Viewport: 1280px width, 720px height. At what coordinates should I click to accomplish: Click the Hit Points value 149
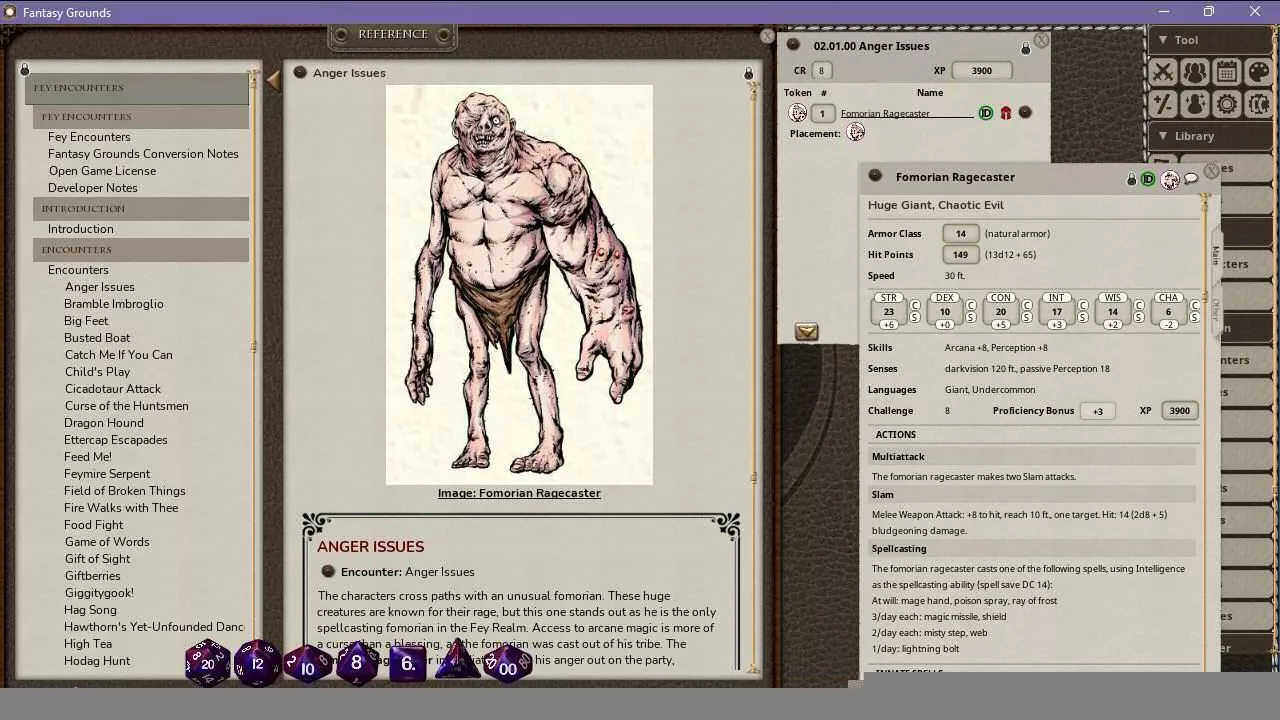960,255
